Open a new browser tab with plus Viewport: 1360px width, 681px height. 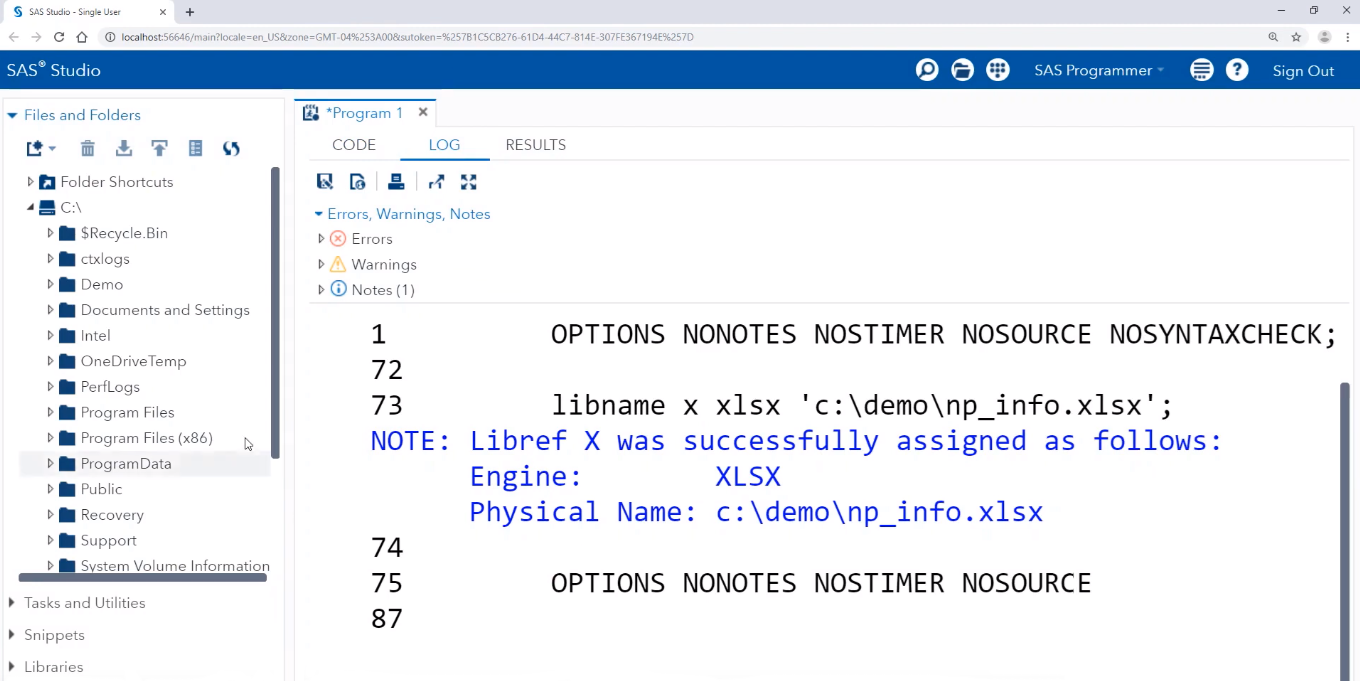[190, 12]
